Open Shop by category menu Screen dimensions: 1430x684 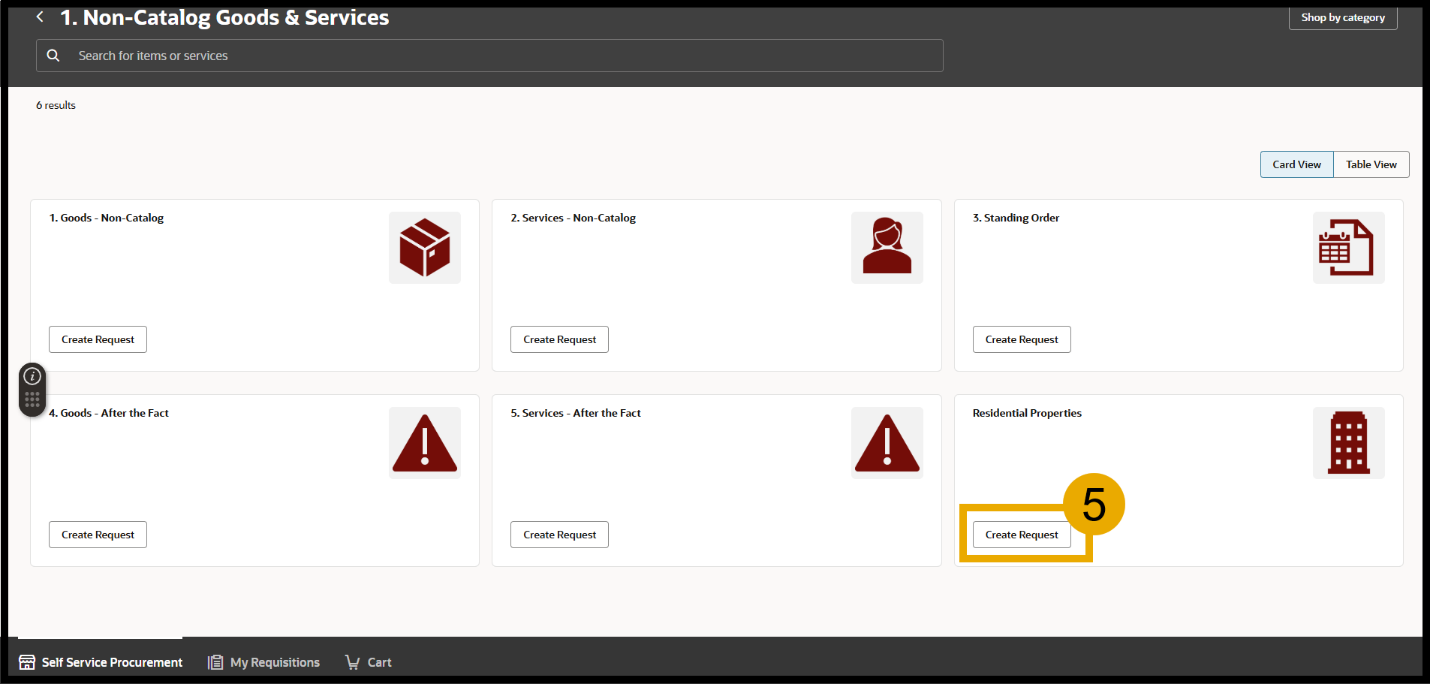click(x=1342, y=18)
